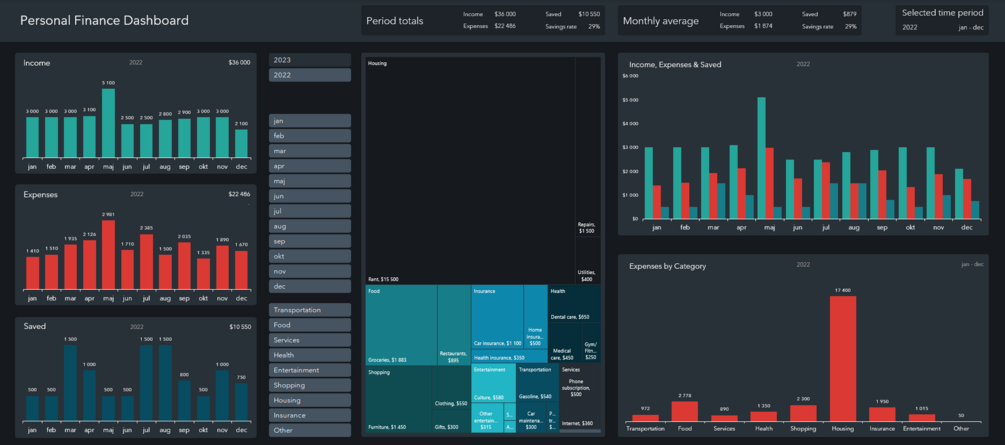This screenshot has width=1005, height=445.
Task: Click the Health insurance $350 tile
Action: coord(509,357)
